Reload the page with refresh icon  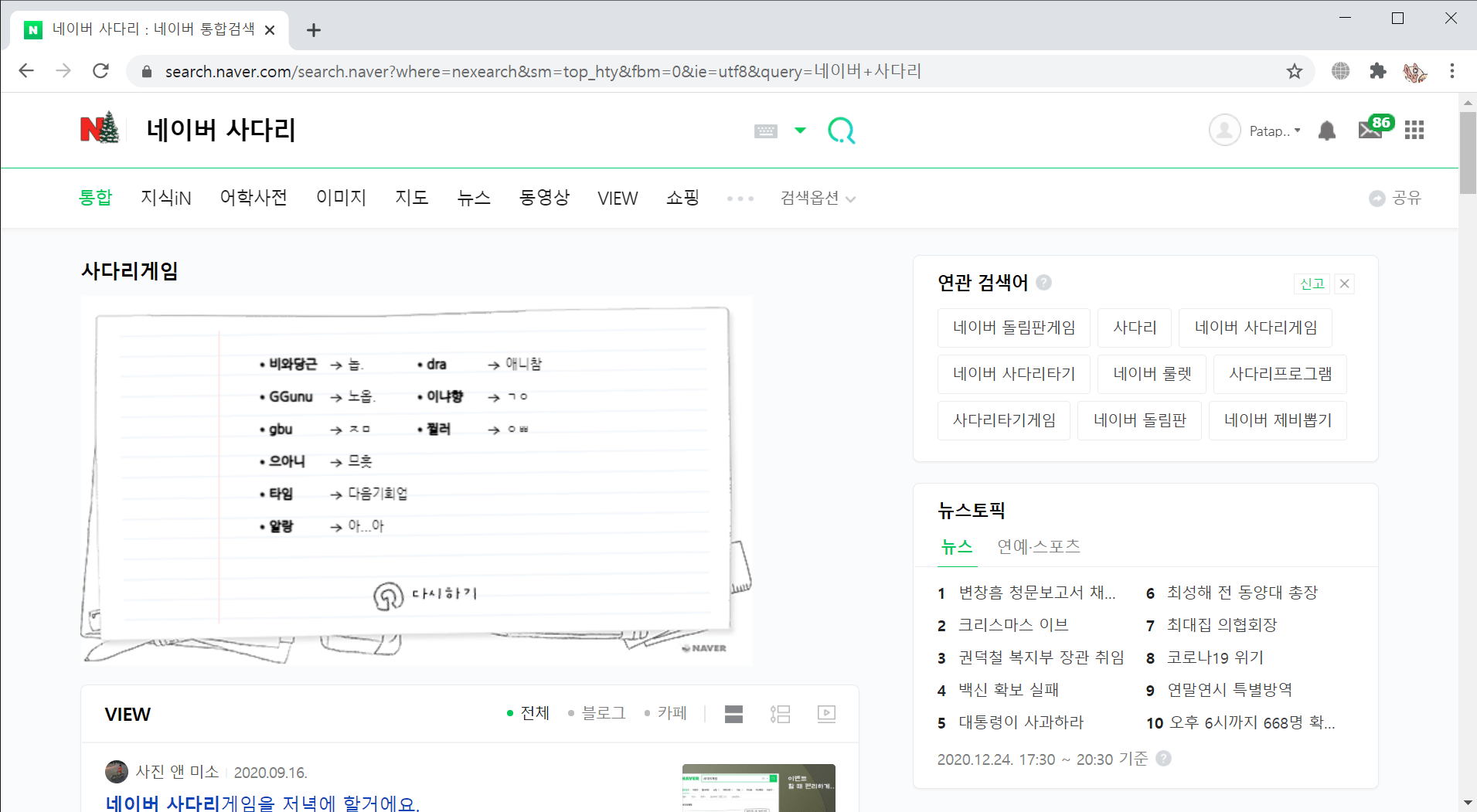coord(100,71)
